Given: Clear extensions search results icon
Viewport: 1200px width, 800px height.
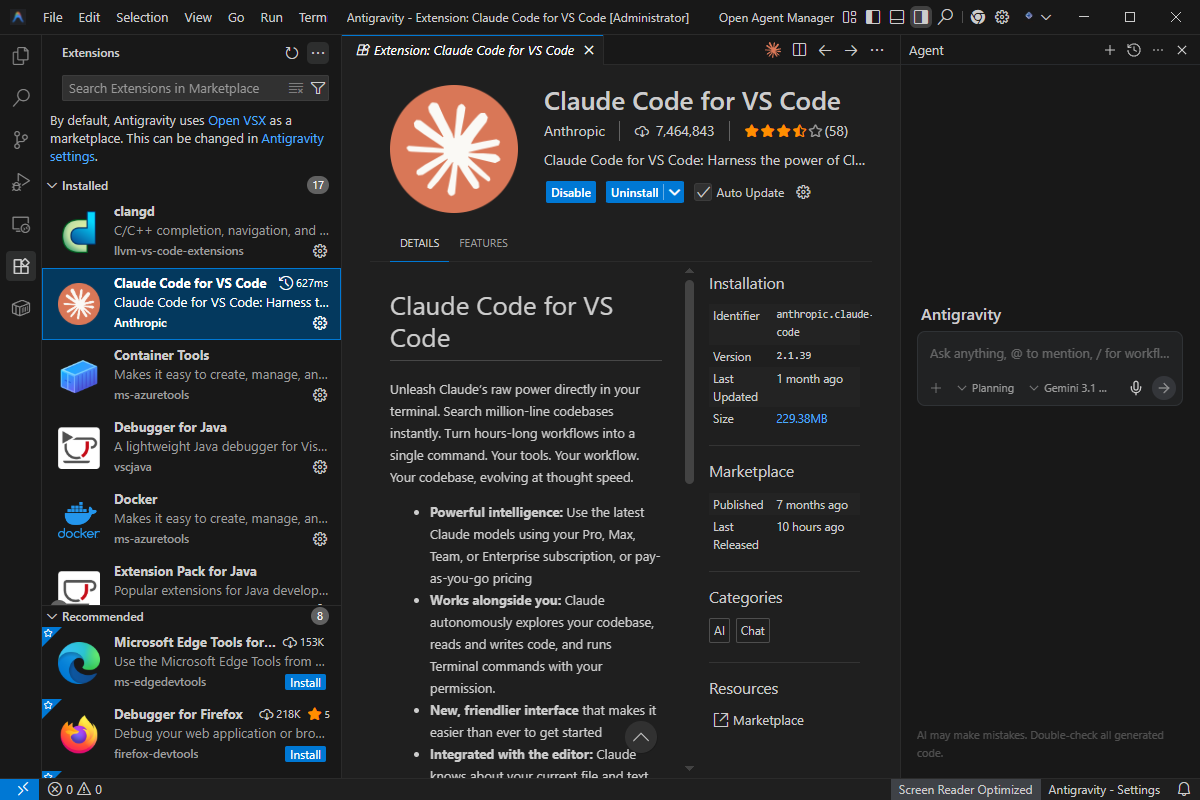Looking at the screenshot, I should click(296, 88).
